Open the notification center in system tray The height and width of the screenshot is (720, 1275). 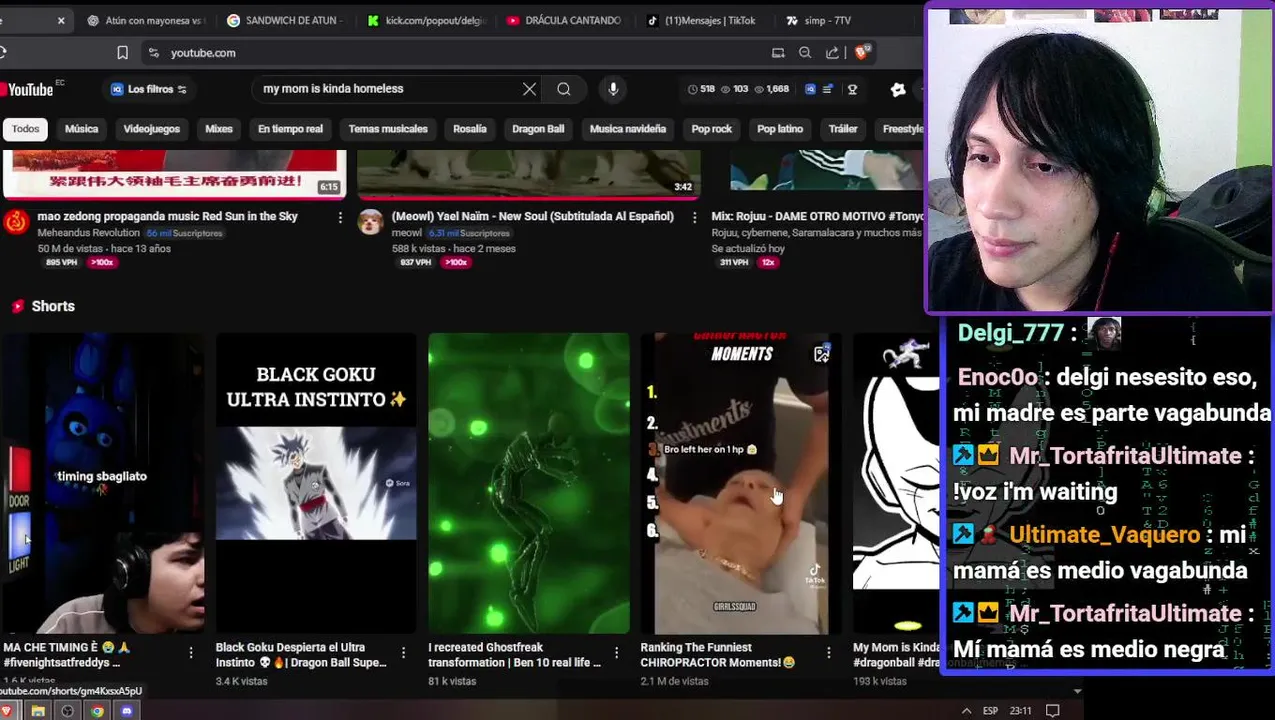1053,711
